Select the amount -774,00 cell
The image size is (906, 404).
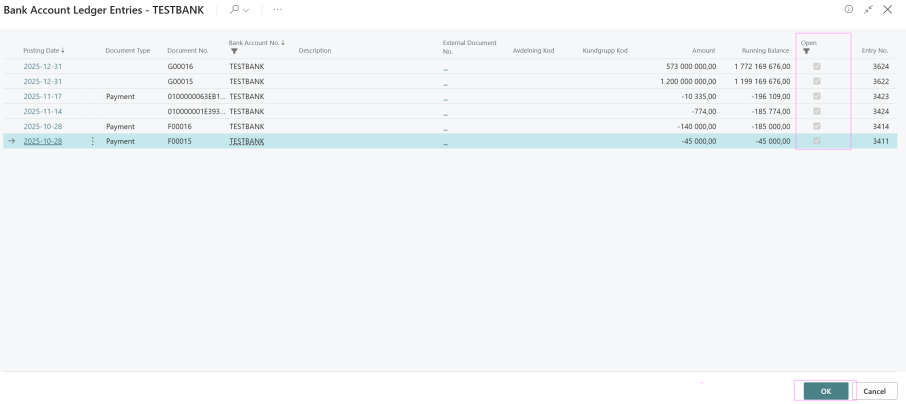coord(704,112)
